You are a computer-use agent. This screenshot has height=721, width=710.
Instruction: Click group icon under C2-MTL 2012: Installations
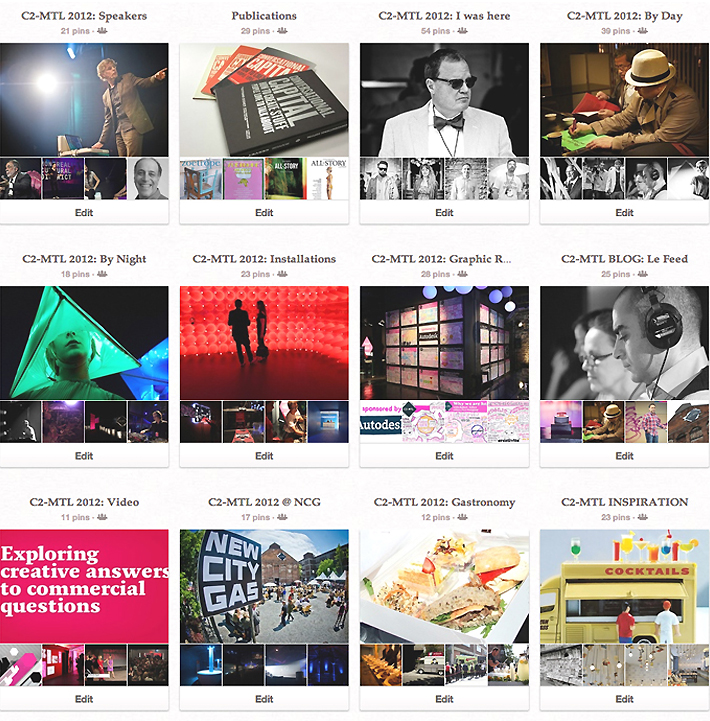tap(282, 274)
